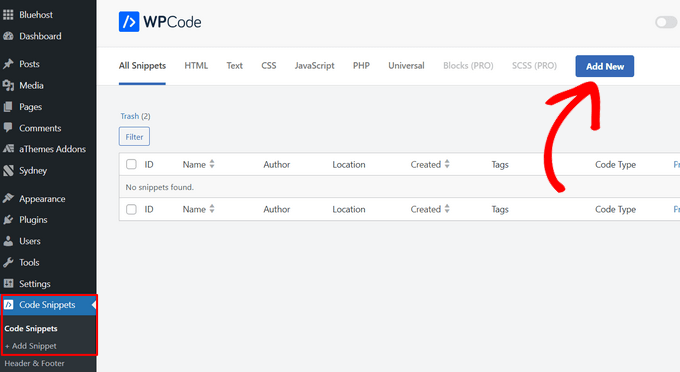Viewport: 680px width, 372px height.
Task: Toggle the switch in the WPCode header
Action: point(666,22)
